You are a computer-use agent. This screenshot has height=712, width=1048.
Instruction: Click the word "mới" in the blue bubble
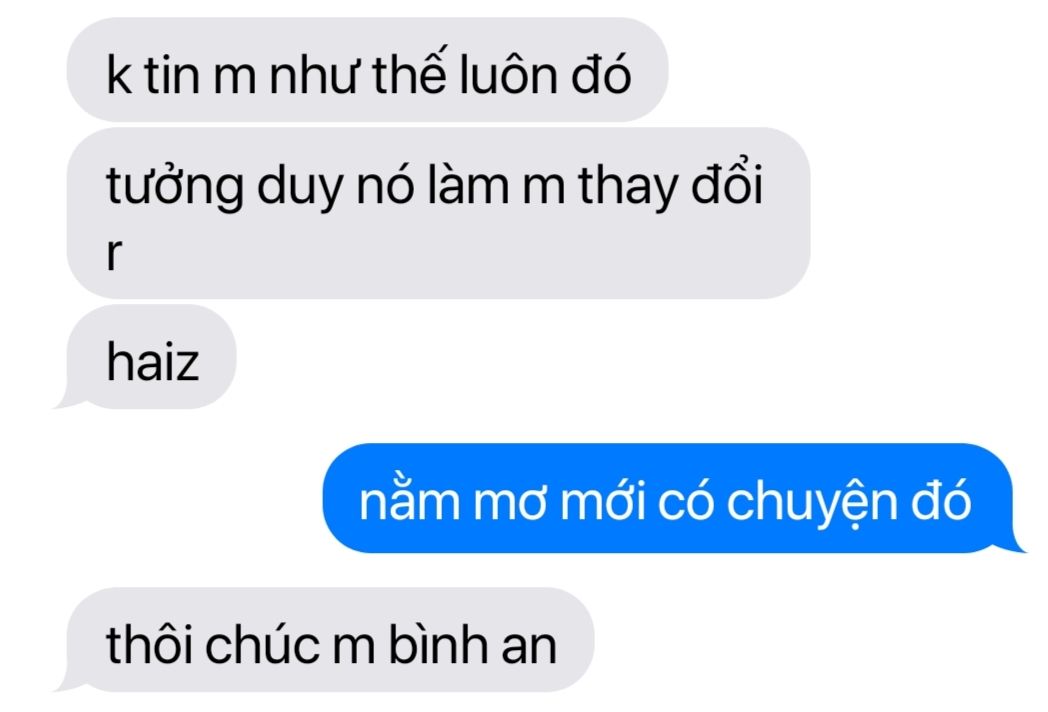[x=603, y=500]
